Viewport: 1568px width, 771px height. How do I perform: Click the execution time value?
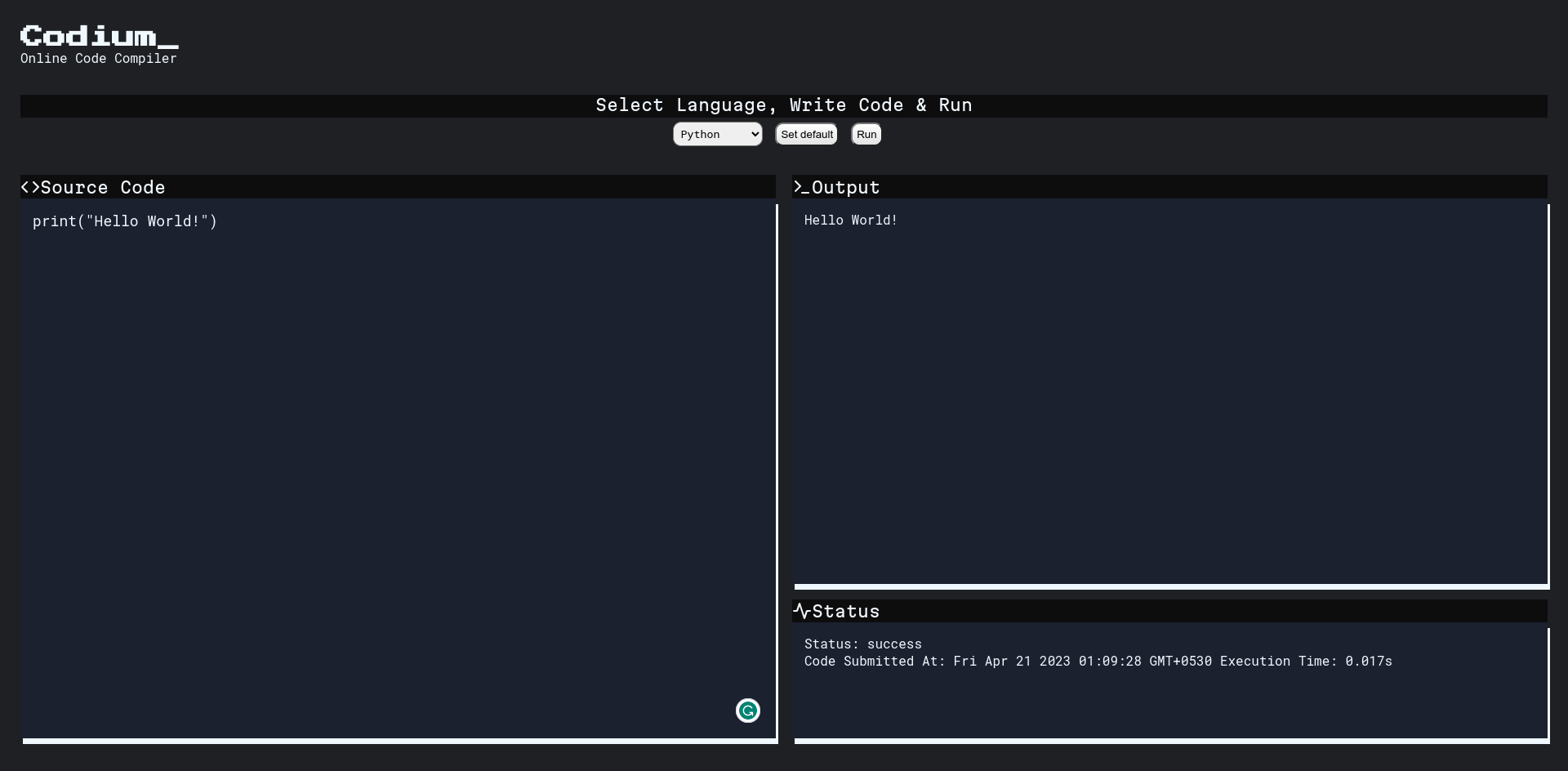[x=1369, y=662]
